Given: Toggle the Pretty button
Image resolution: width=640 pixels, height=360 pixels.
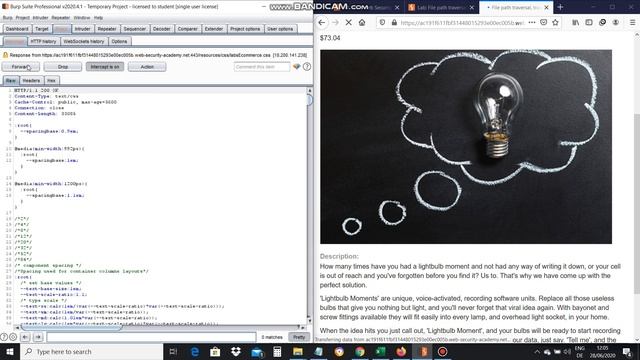Looking at the screenshot, I should pos(299,337).
